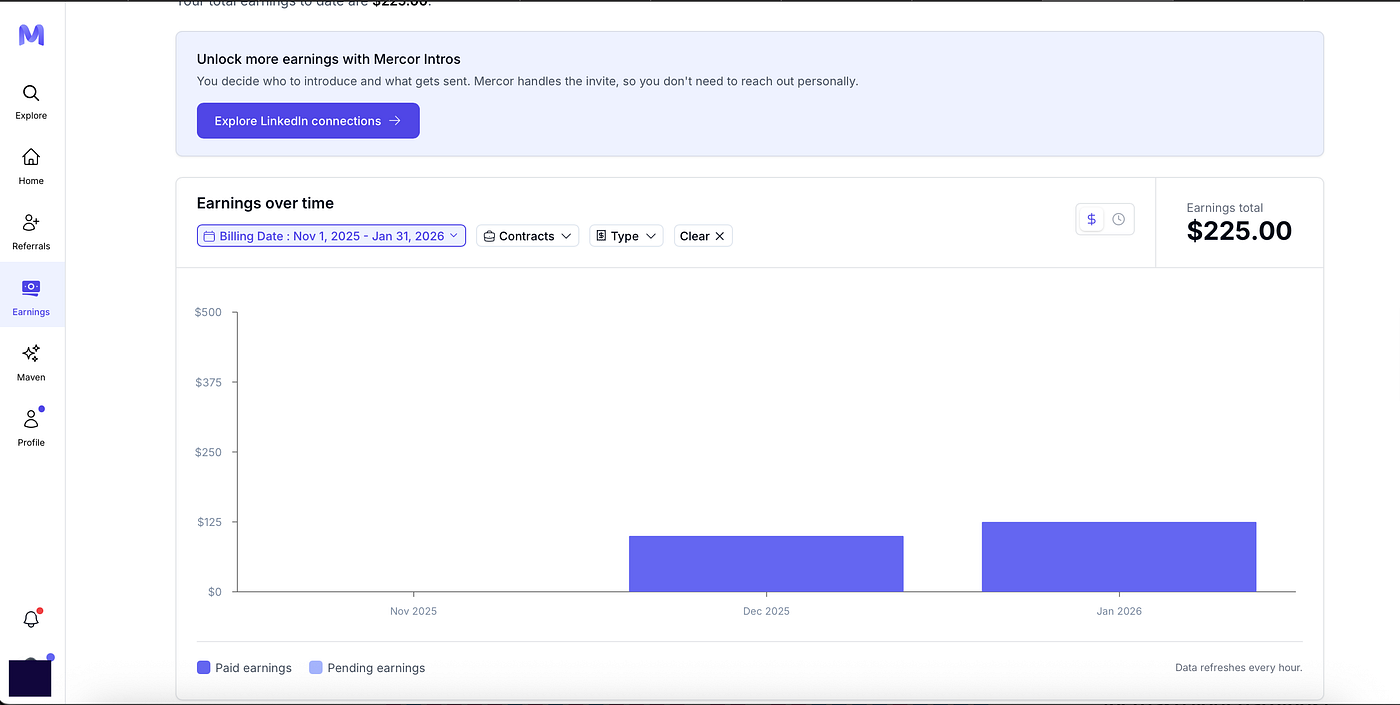This screenshot has width=1400, height=705.
Task: Click the $375 axis label
Action: [208, 382]
